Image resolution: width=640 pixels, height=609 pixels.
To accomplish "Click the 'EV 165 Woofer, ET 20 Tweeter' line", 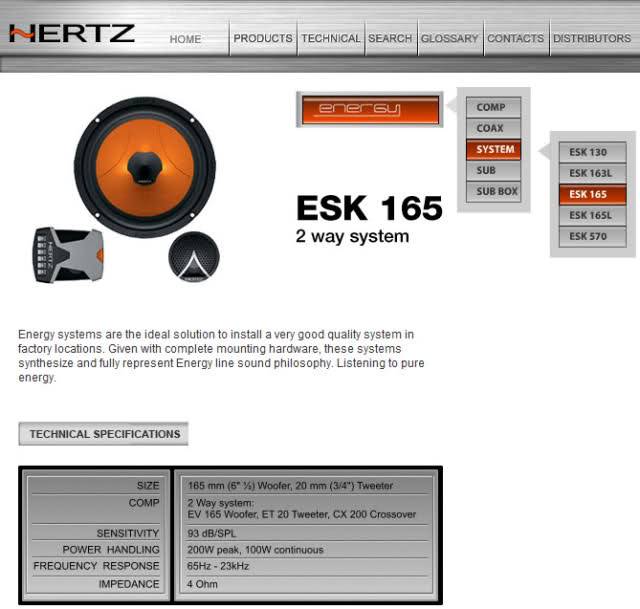I will tap(302, 514).
